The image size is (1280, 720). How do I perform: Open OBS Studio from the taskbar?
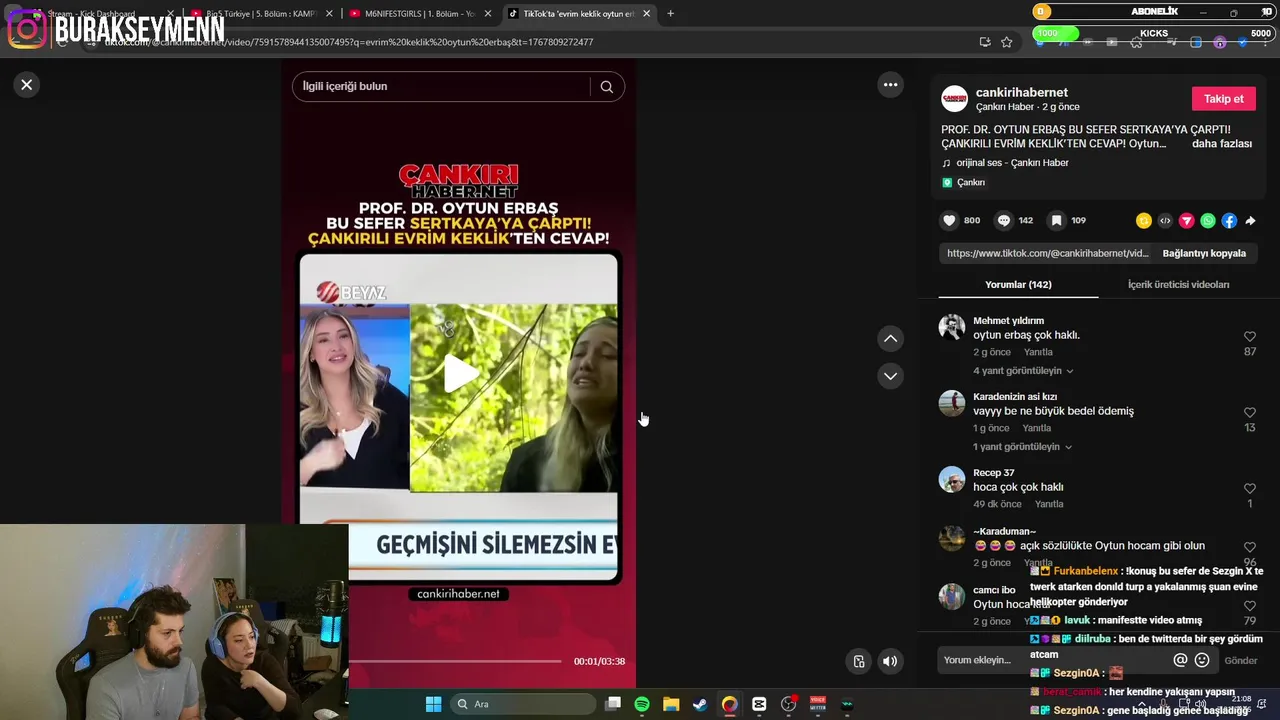pos(789,704)
